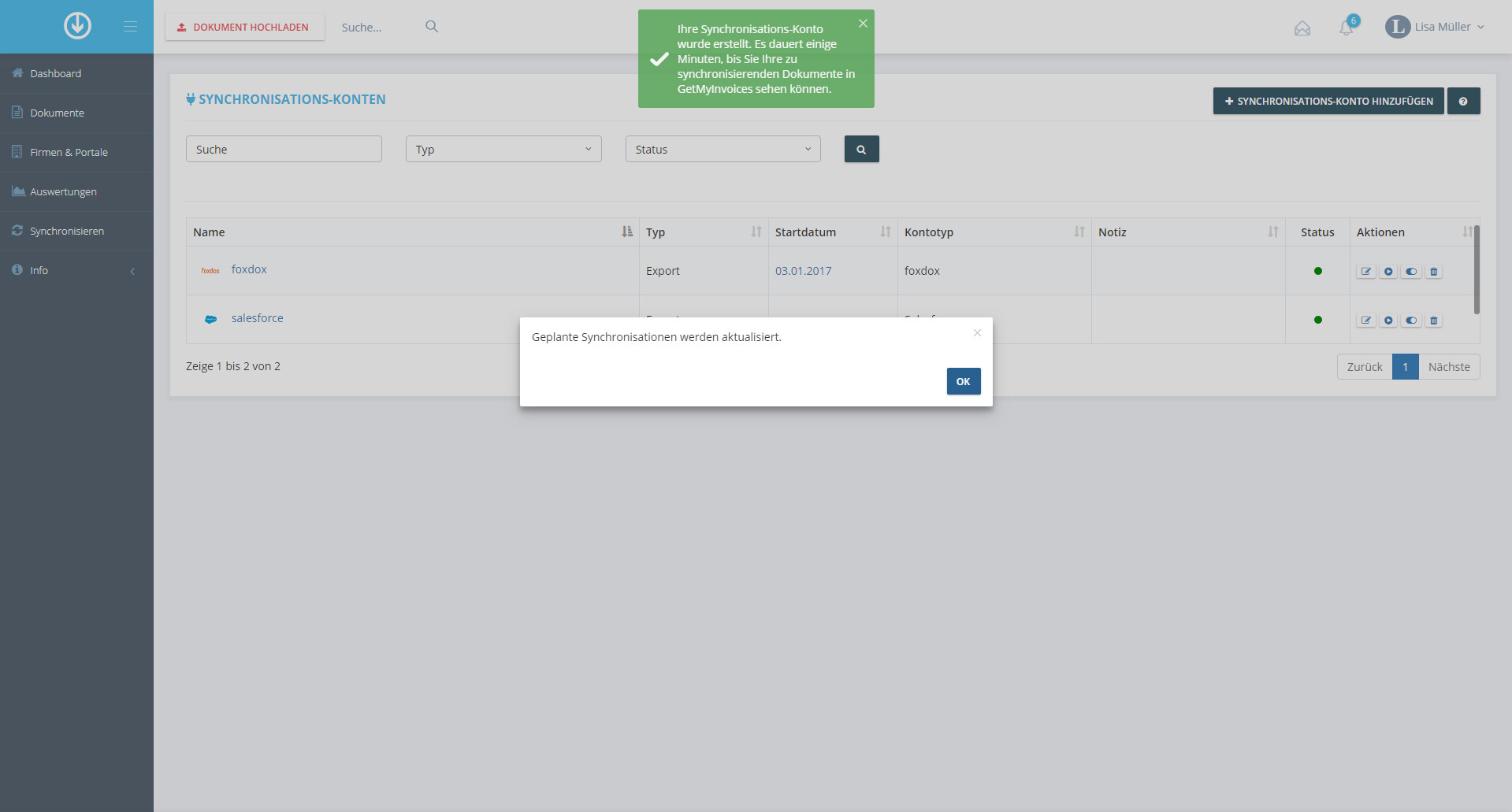Delete the foxdox sync account
1512x812 pixels.
coord(1434,272)
